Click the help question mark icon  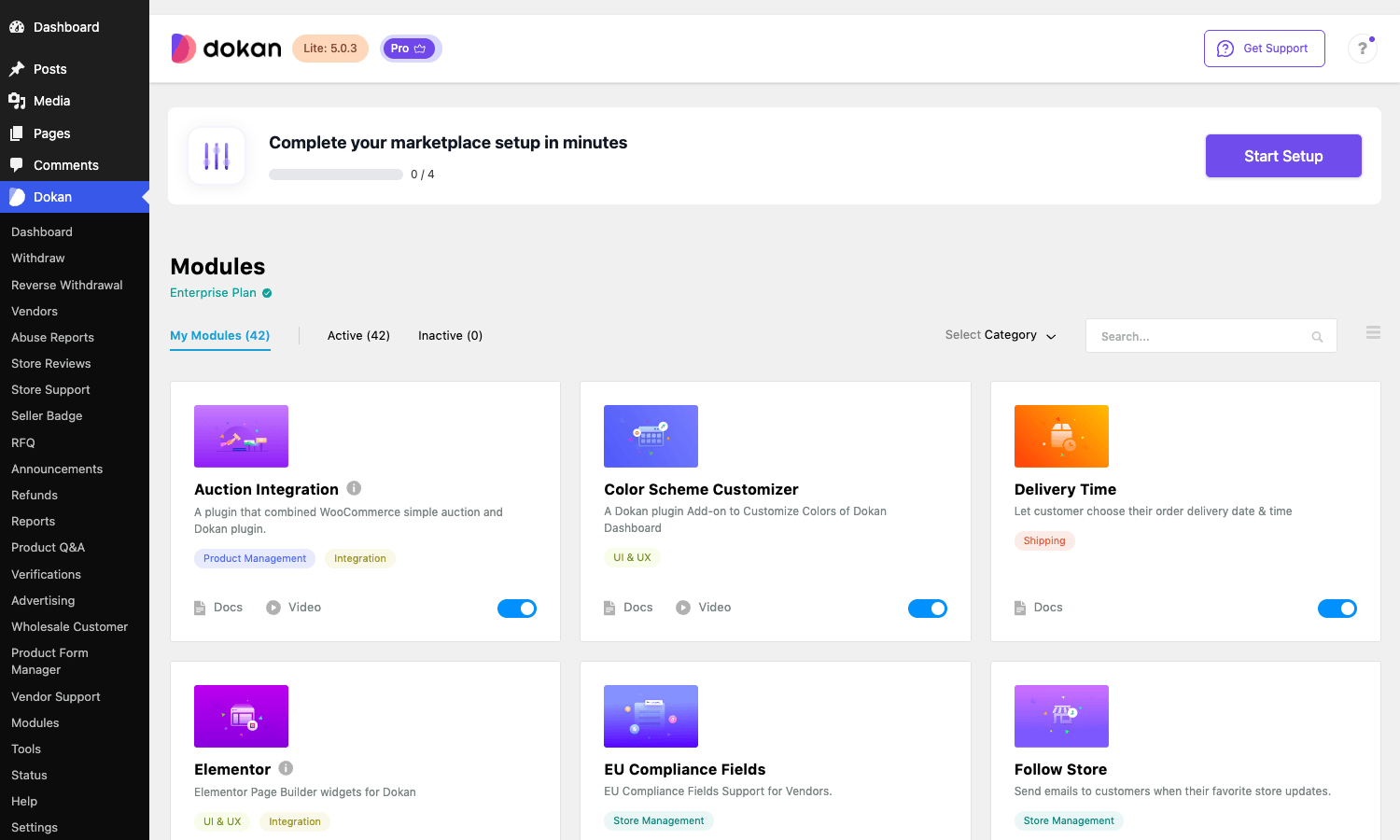(x=1363, y=49)
